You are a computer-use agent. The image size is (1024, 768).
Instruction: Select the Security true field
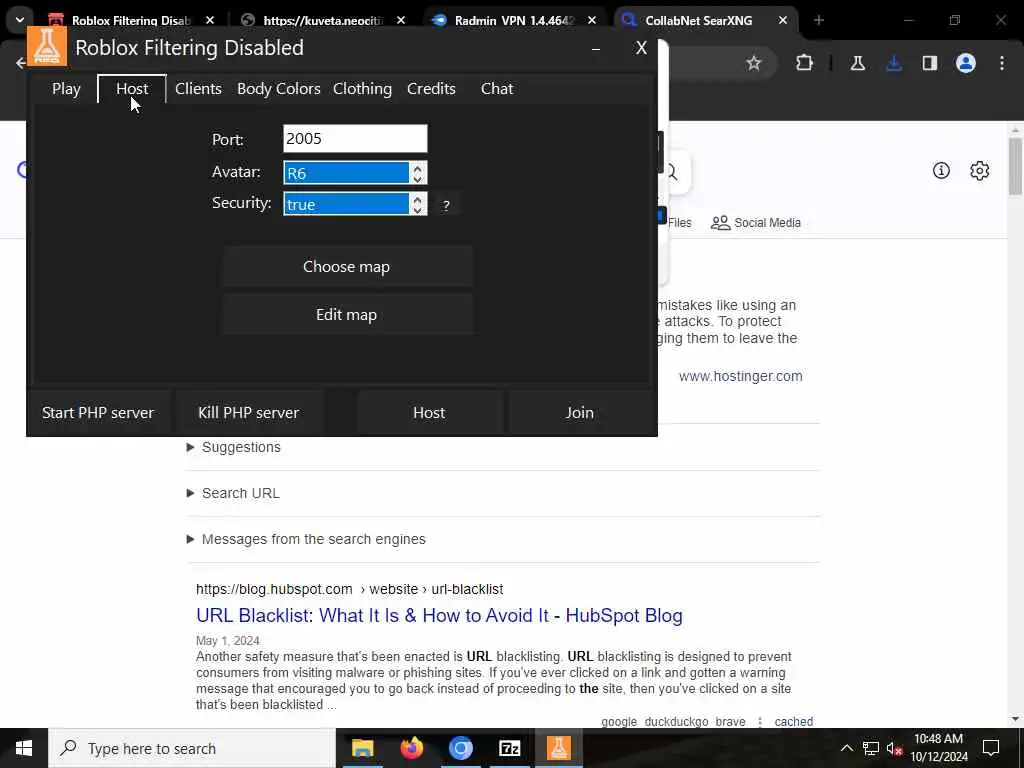[x=346, y=204]
